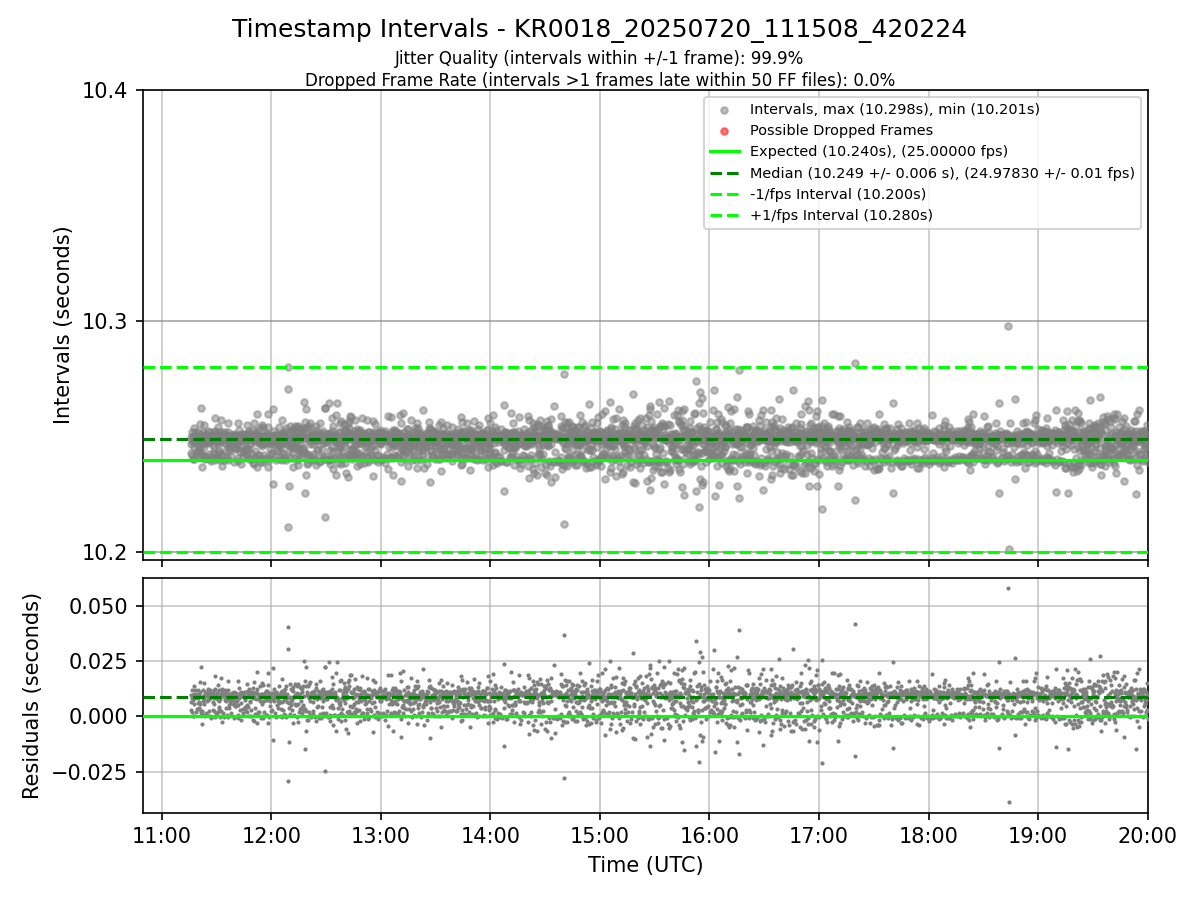This screenshot has height=900, width=1200.
Task: Click the Time (UTC) x-axis label
Action: click(645, 864)
